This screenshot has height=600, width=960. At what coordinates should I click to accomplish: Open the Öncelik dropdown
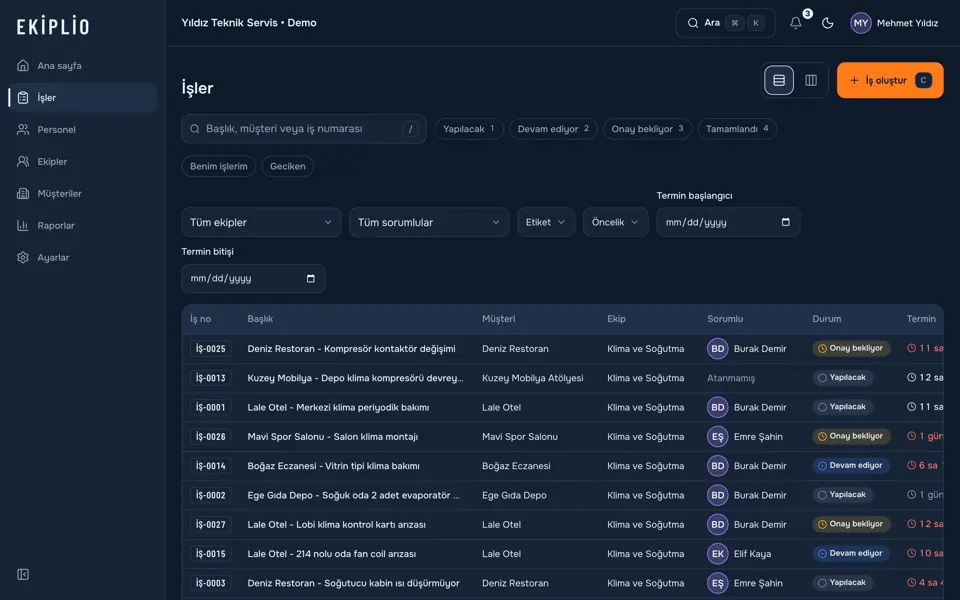pyautogui.click(x=615, y=222)
